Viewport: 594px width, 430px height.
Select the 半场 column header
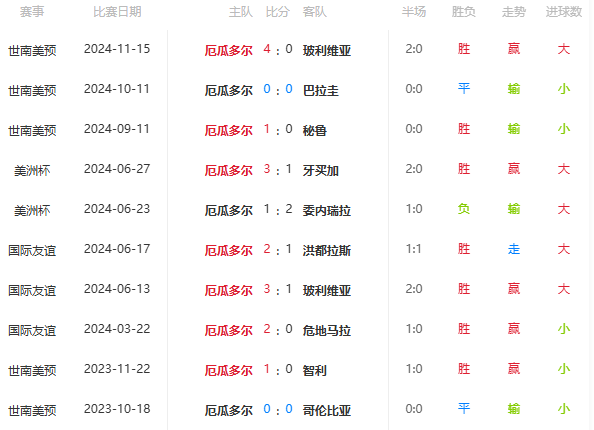(x=414, y=12)
